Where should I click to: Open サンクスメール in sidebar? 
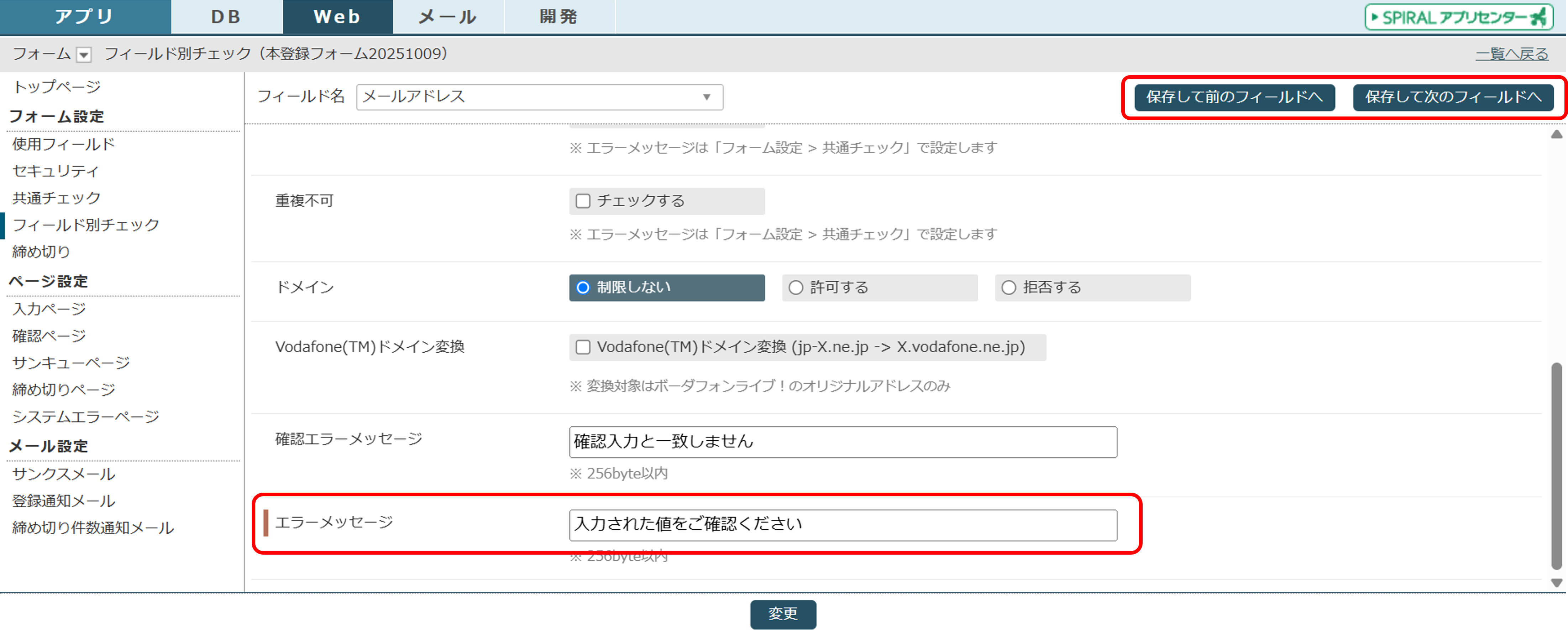[x=64, y=474]
